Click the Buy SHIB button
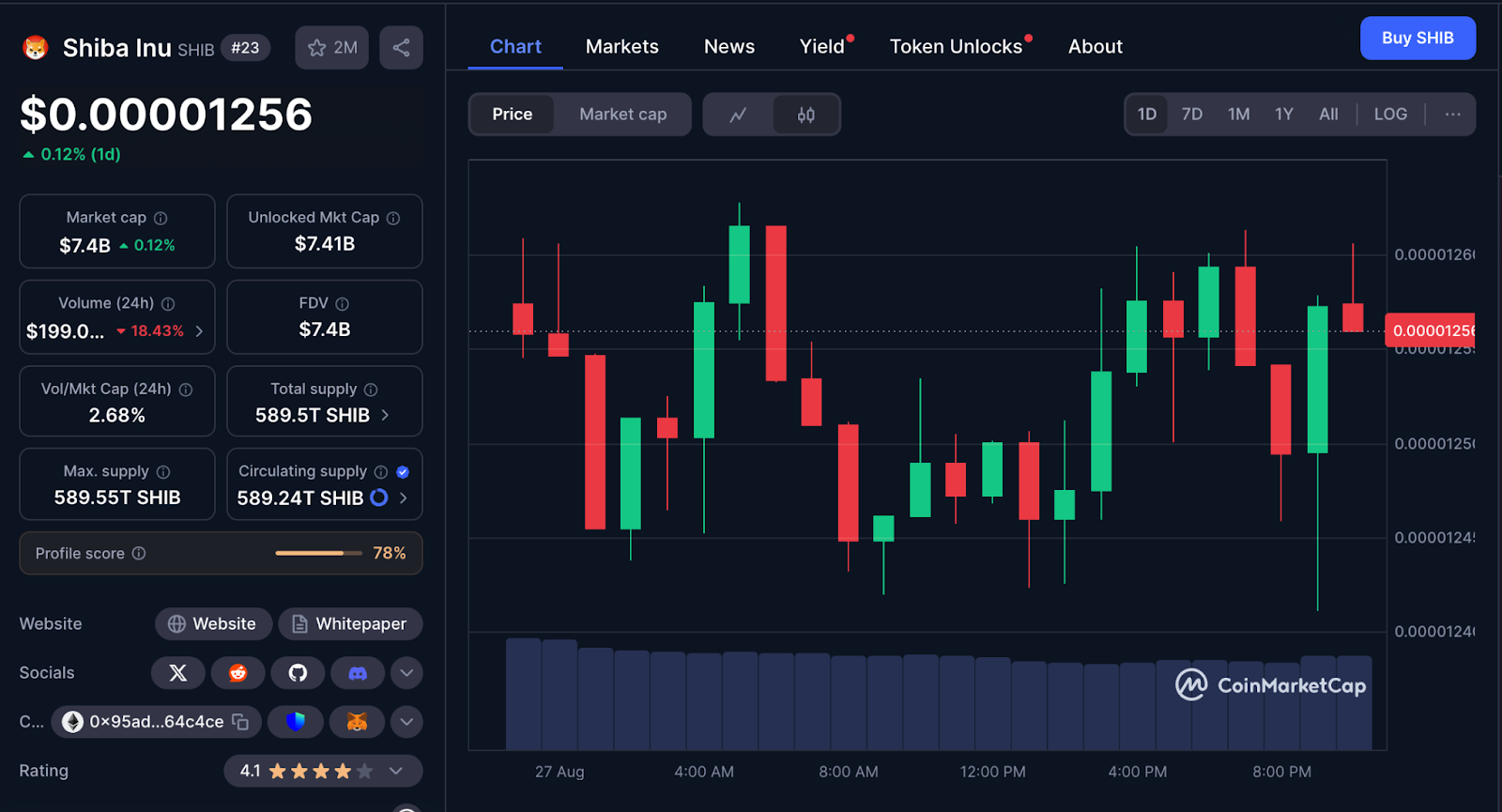 (1417, 38)
